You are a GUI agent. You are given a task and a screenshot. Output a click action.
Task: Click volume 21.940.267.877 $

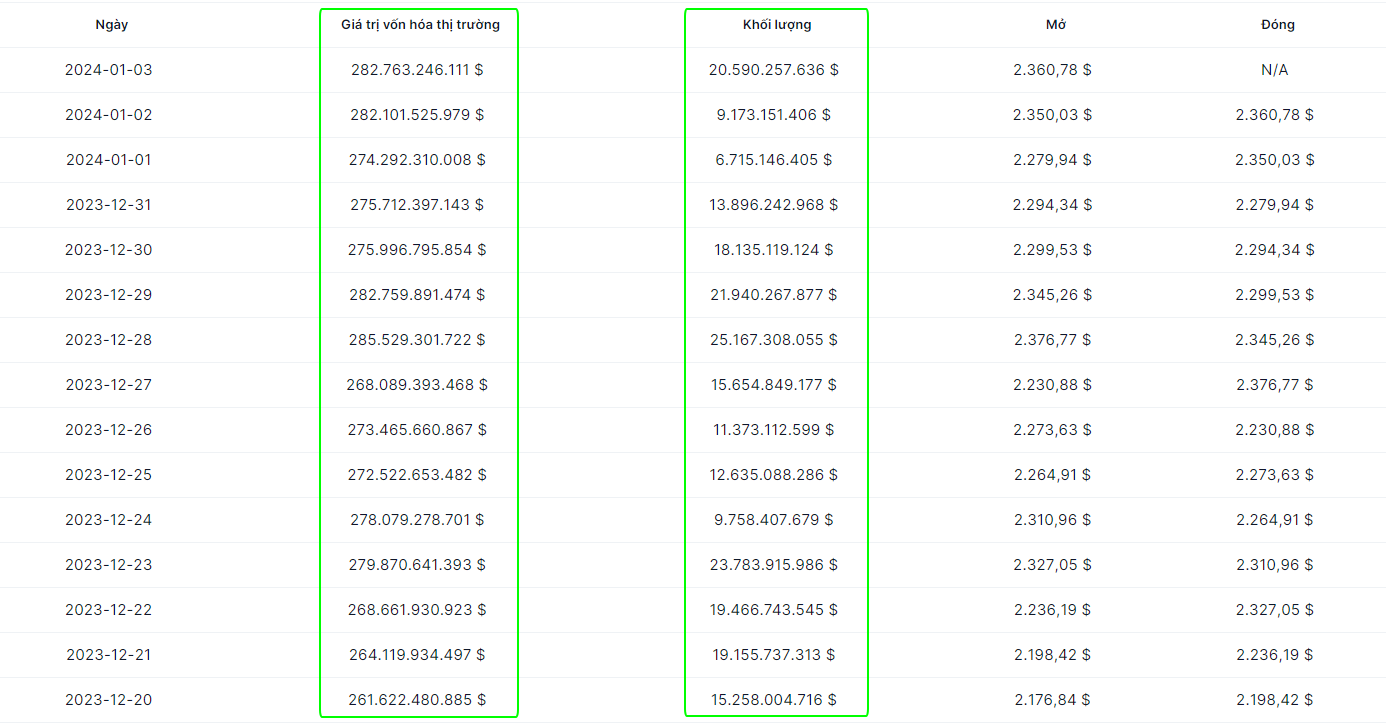click(x=774, y=295)
